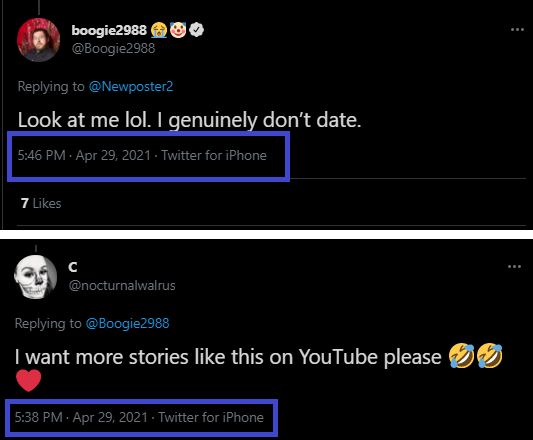Open the display name "boogie2988"
Image resolution: width=533 pixels, height=440 pixels.
coord(109,30)
